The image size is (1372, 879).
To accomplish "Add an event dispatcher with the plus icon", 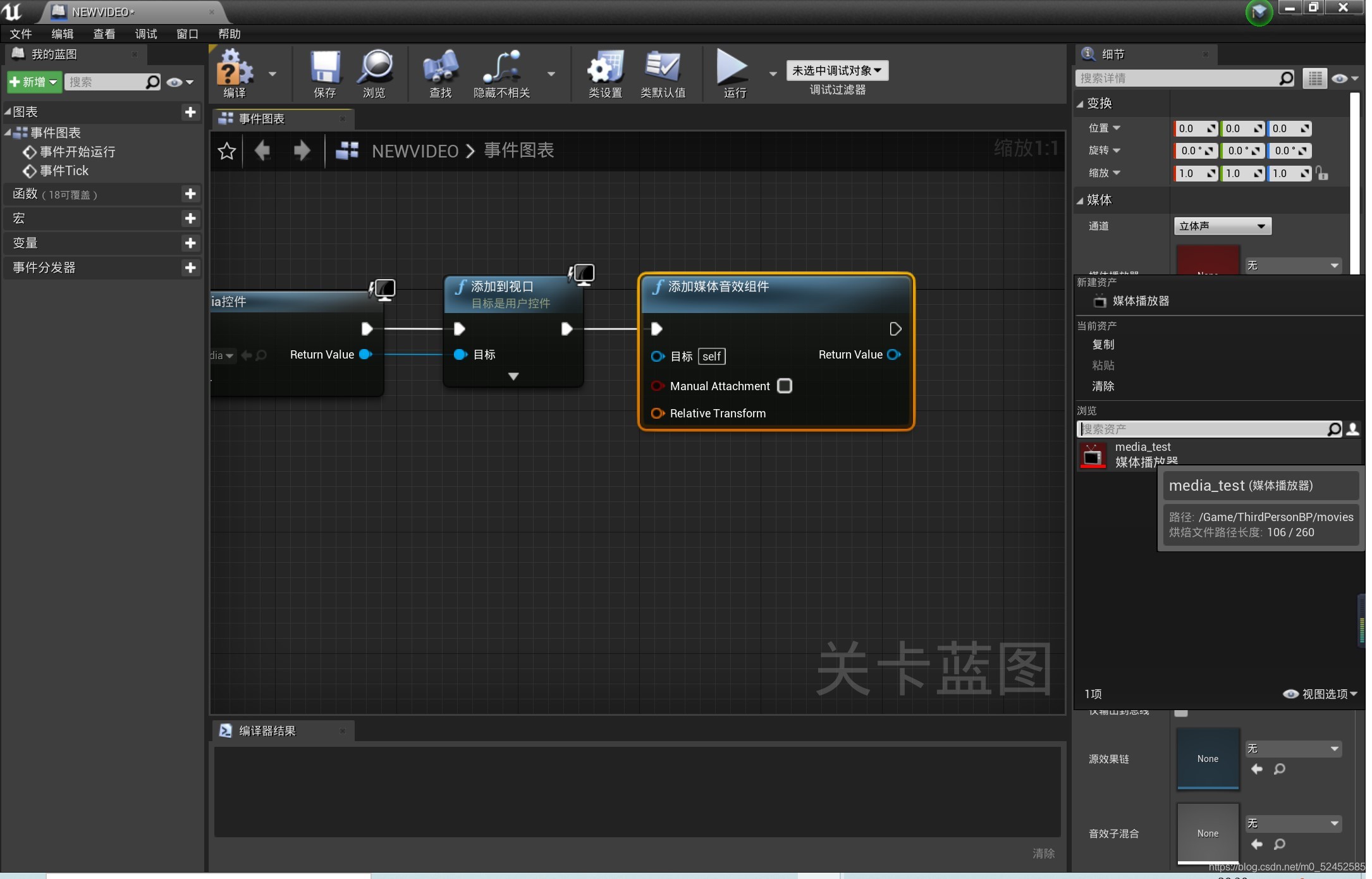I will click(x=190, y=268).
